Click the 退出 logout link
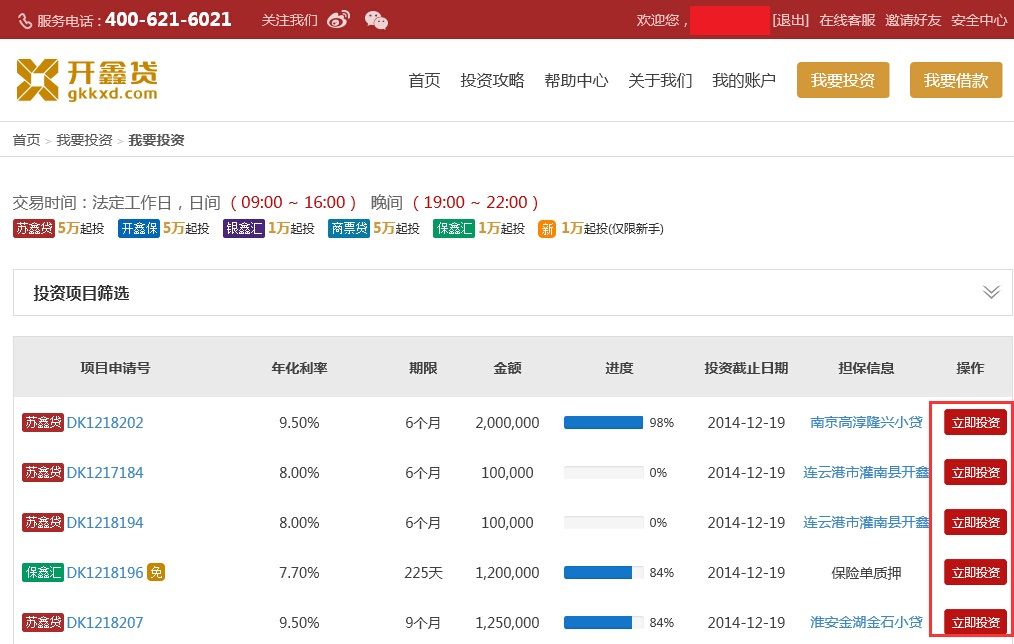Screen dimensions: 1014x644 790,20
